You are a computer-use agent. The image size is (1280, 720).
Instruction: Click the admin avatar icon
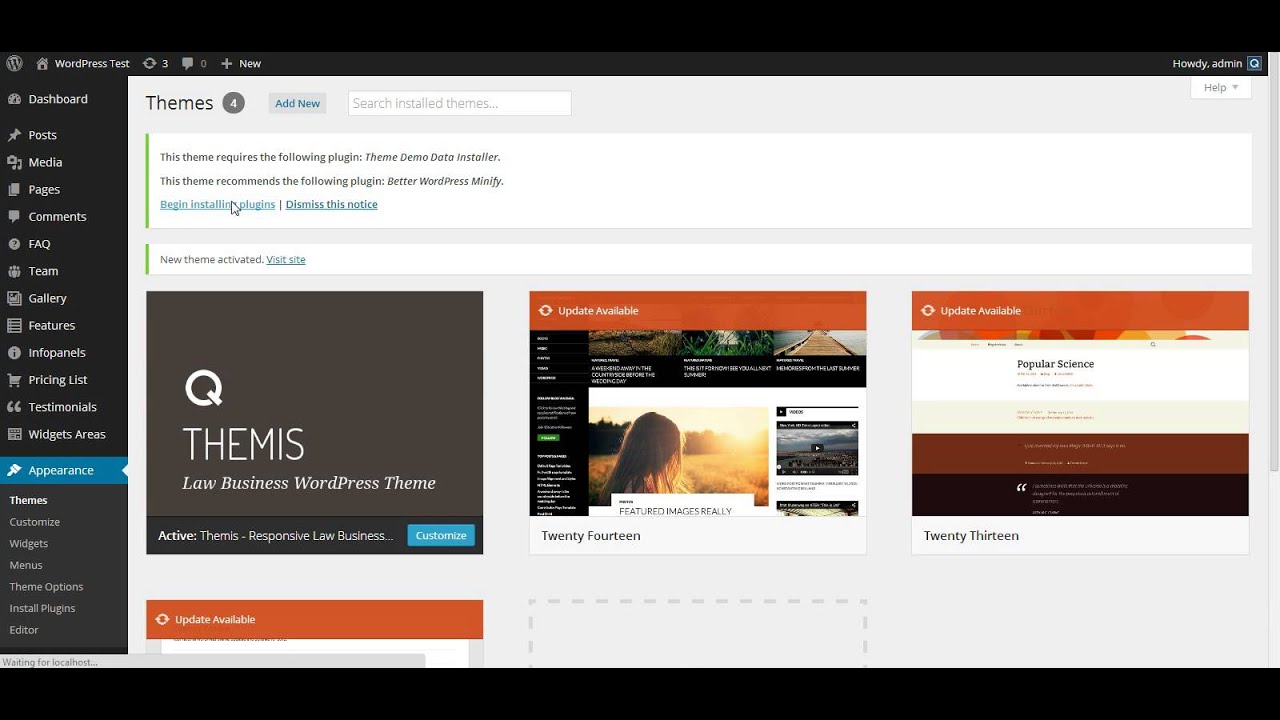(x=1254, y=63)
